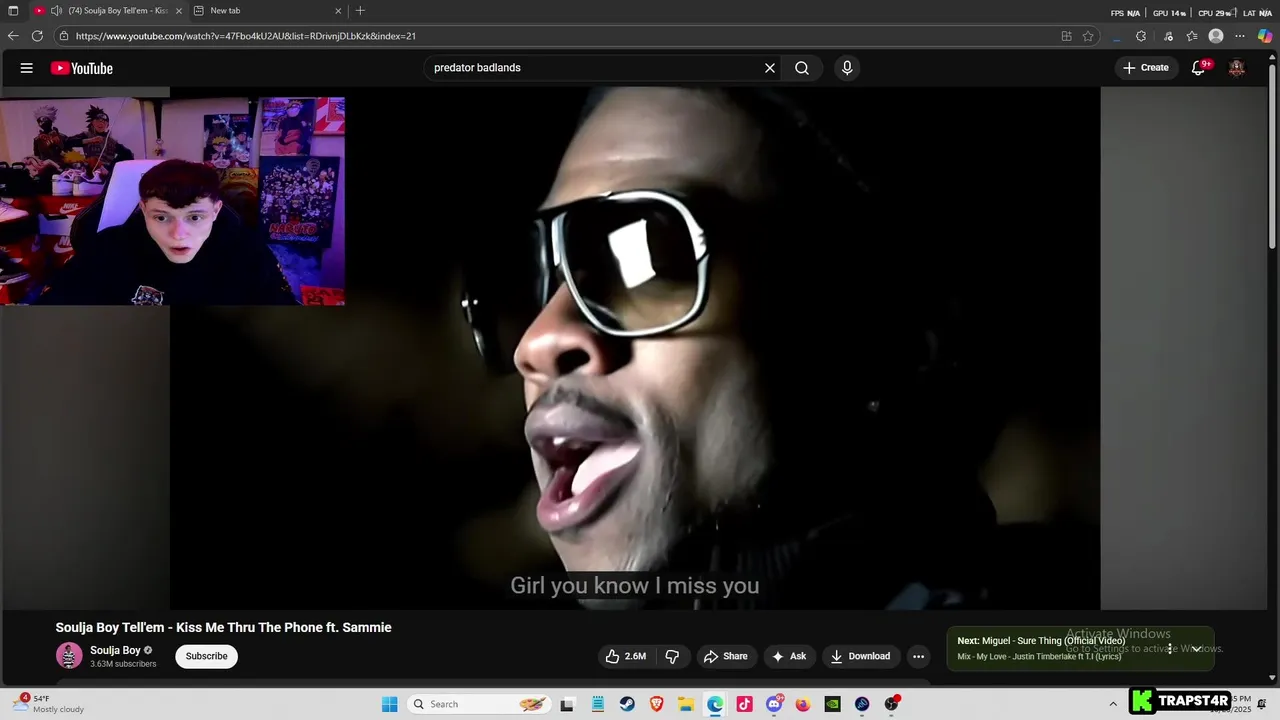Open OBS Studio from taskbar
1280x720 pixels.
(891, 704)
